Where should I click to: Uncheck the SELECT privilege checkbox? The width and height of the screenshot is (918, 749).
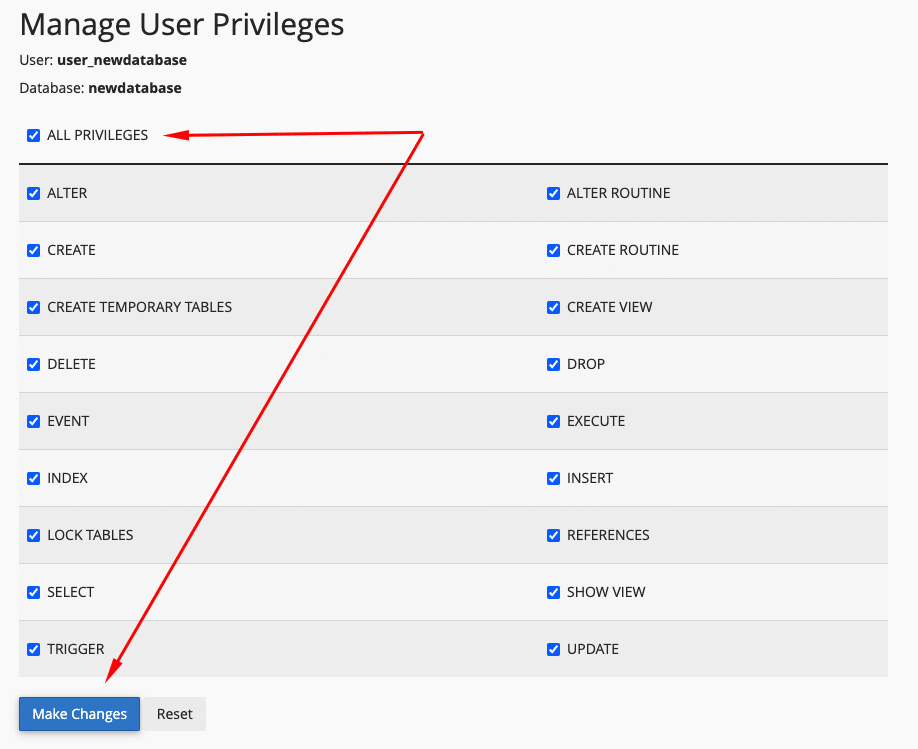click(x=34, y=592)
